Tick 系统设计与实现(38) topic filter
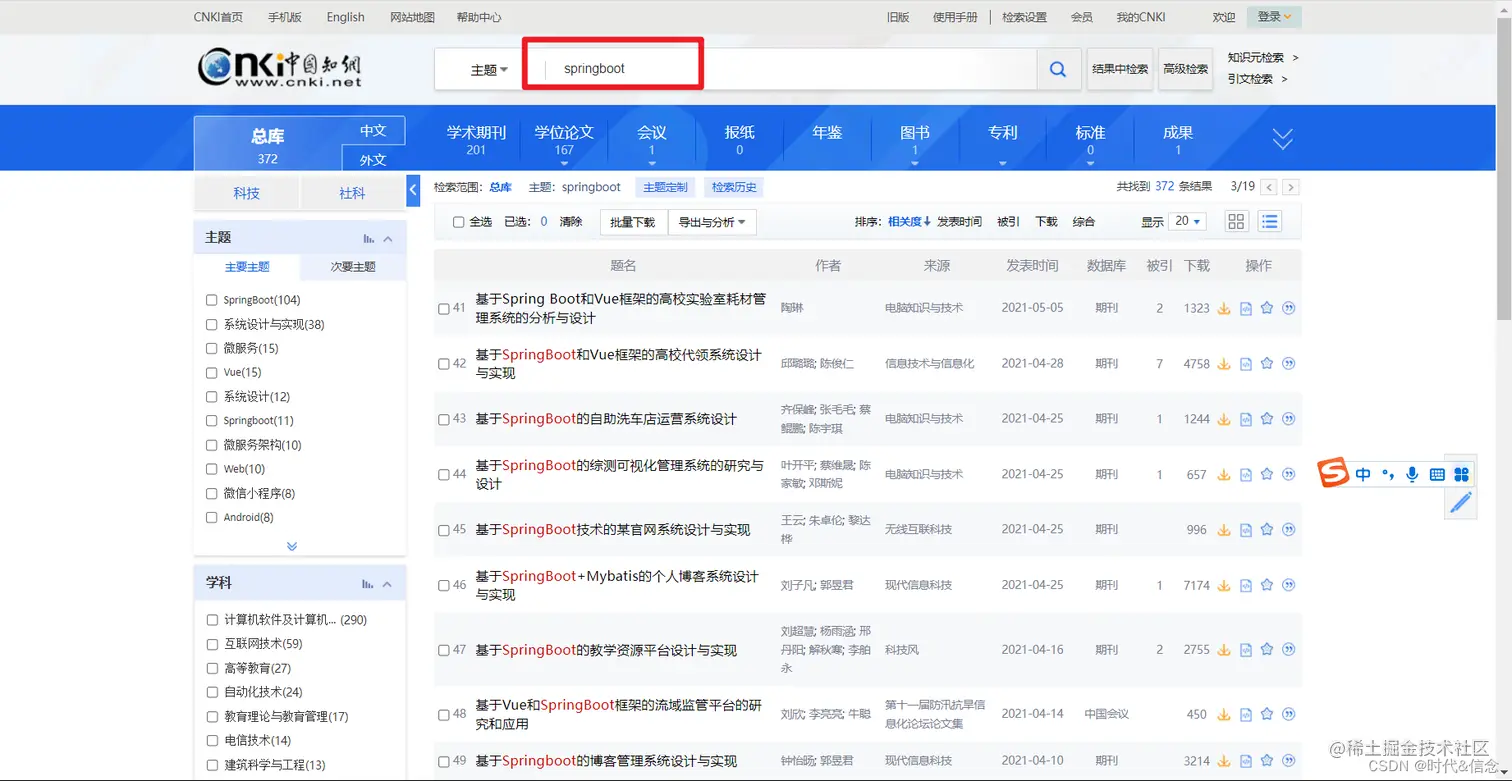 point(211,324)
